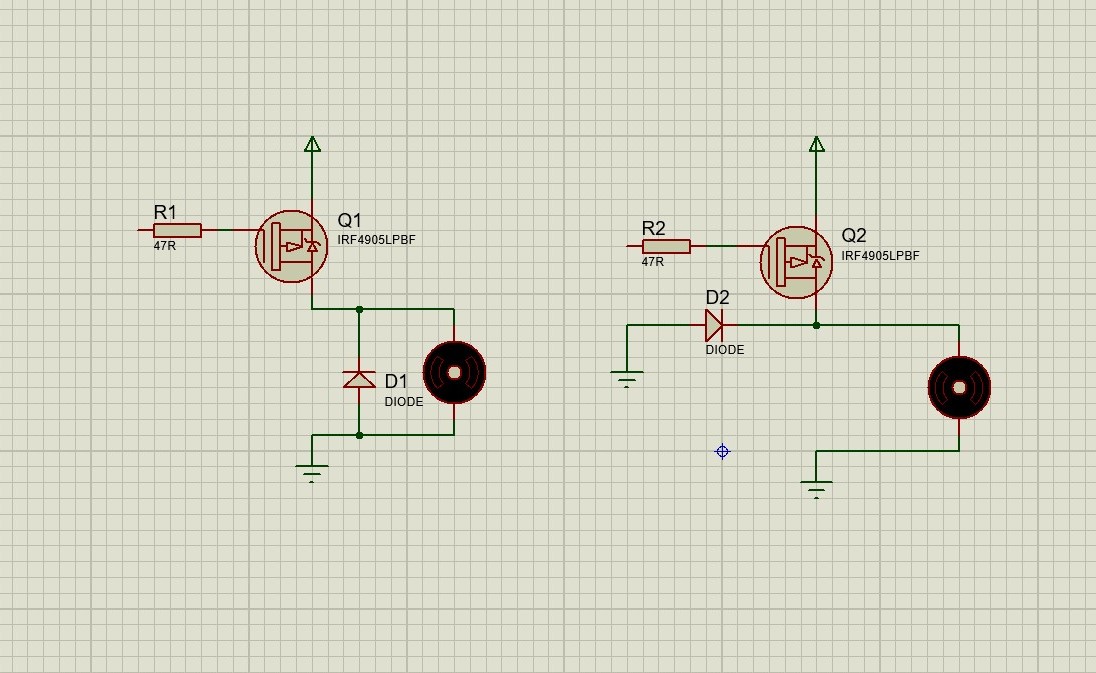Select the motor beside diode D1
Screen dimensions: 1096x673
[x=454, y=372]
